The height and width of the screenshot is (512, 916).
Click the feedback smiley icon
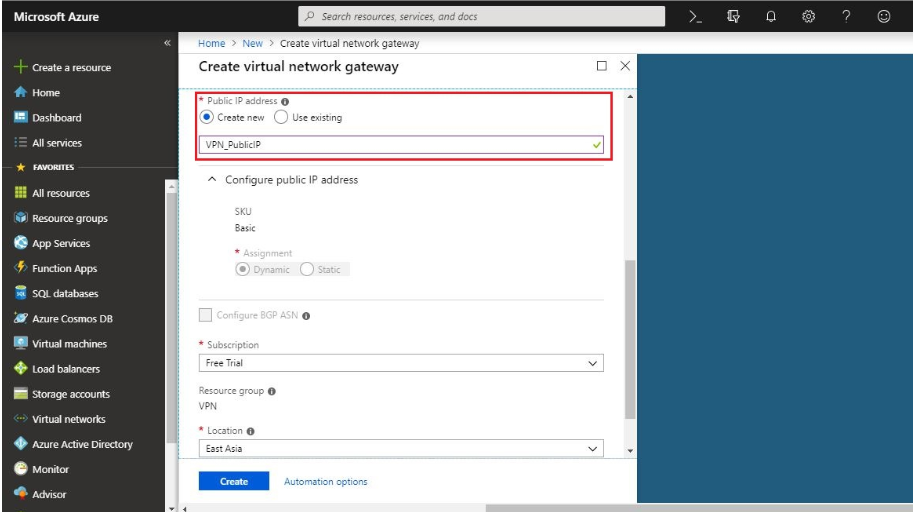[x=883, y=16]
